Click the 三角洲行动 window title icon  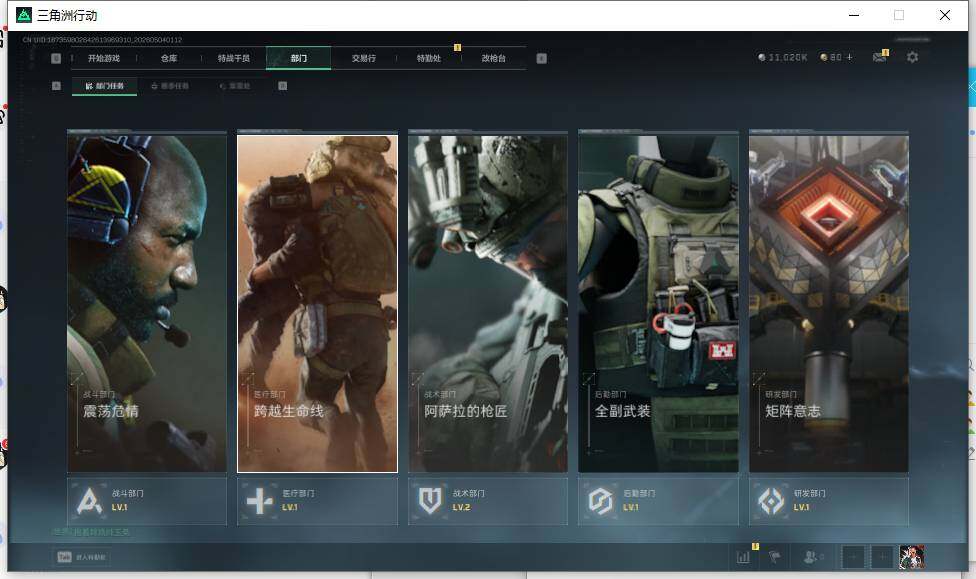(x=24, y=15)
